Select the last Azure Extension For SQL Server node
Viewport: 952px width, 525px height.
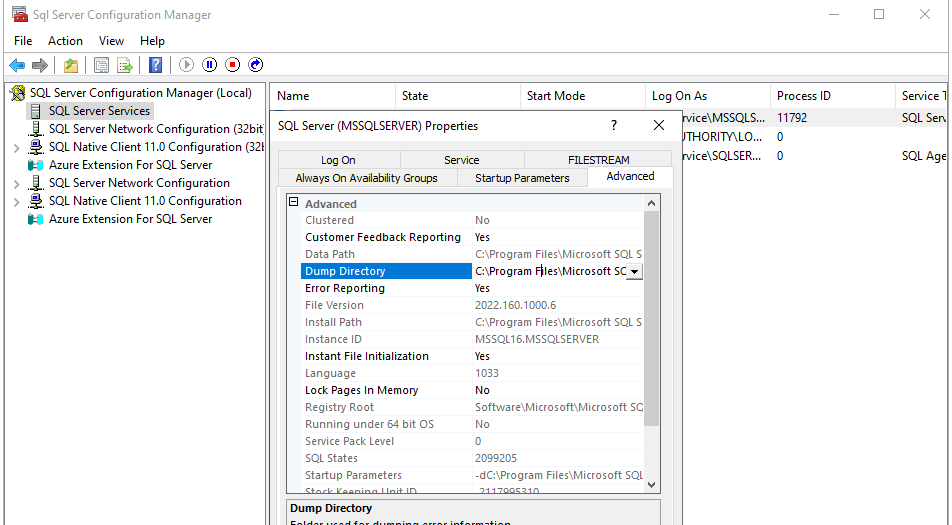tap(131, 219)
